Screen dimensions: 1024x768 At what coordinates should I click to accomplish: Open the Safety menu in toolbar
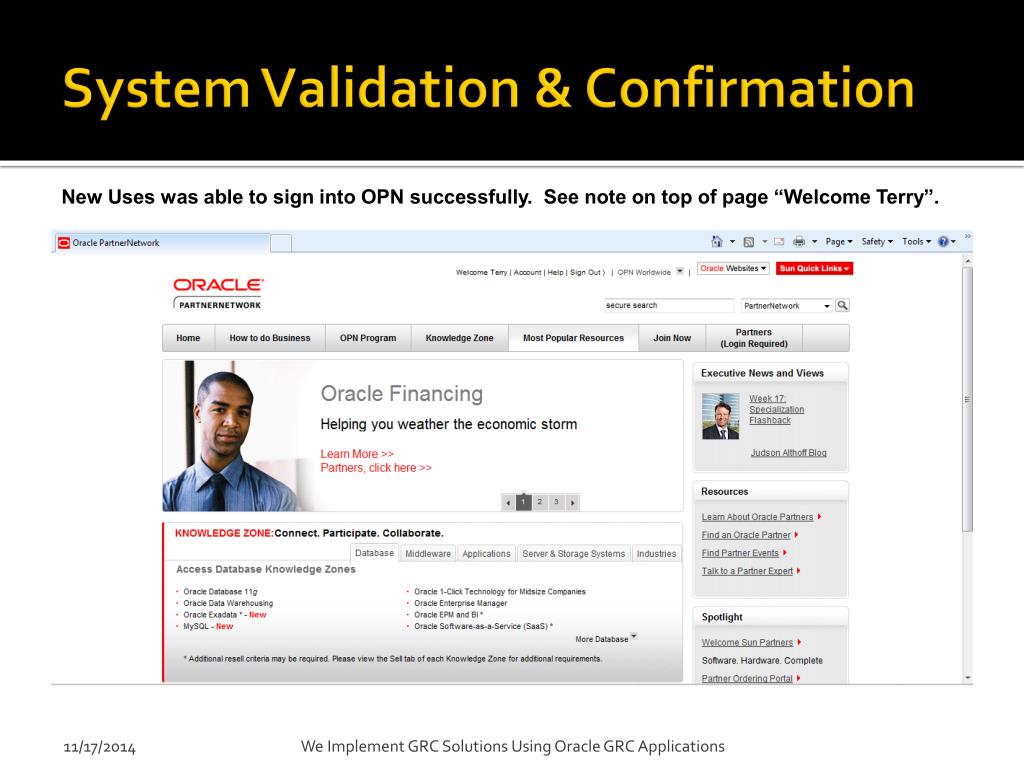pyautogui.click(x=876, y=242)
